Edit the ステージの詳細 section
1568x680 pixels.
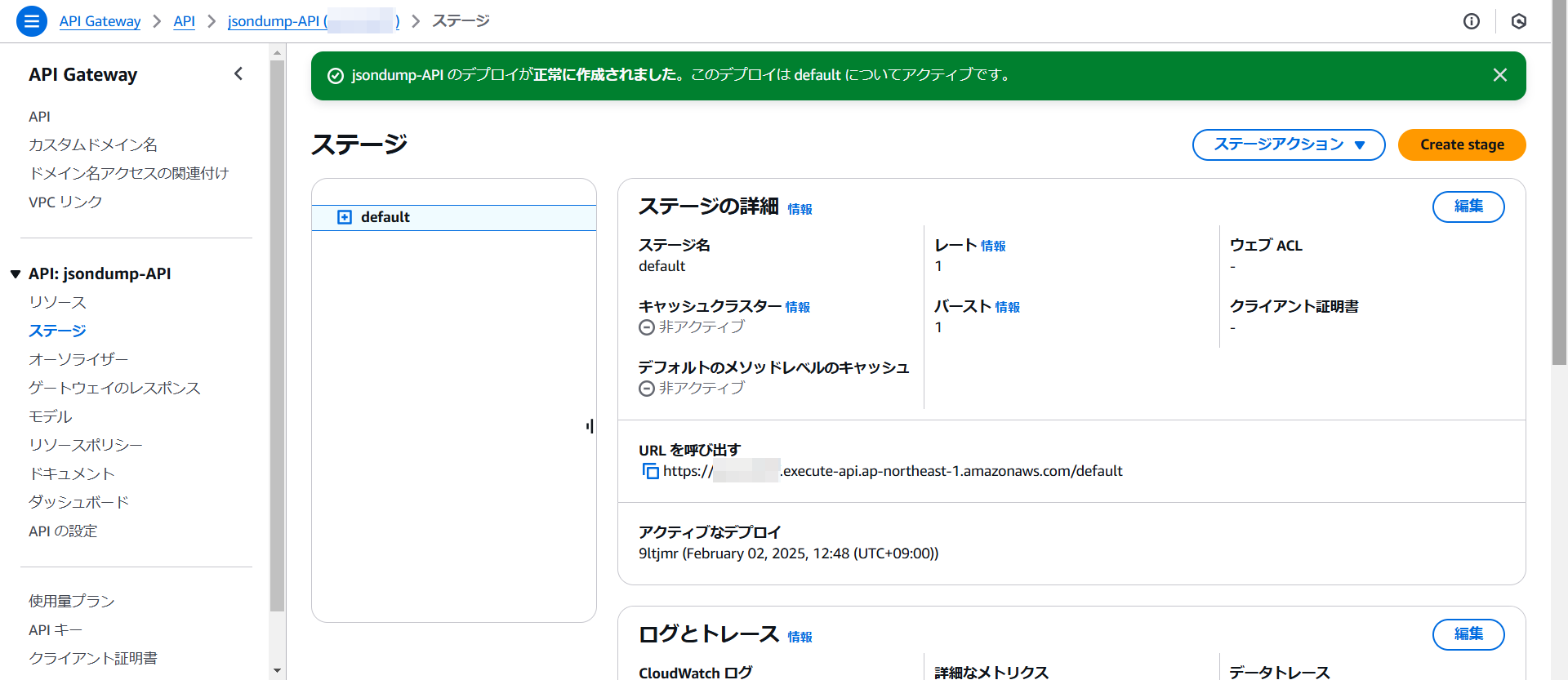1468,207
